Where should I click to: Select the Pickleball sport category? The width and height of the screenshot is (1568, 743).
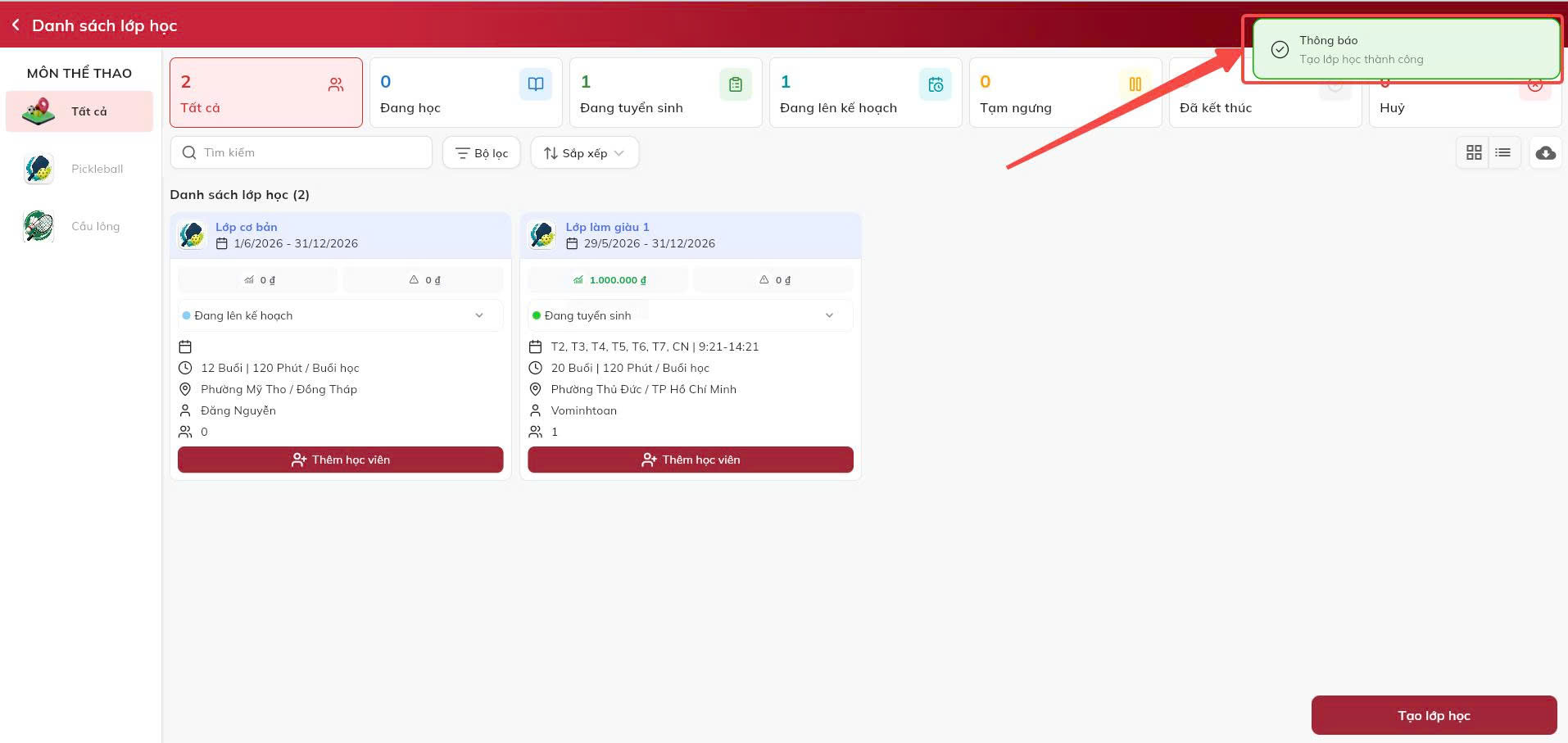click(79, 169)
